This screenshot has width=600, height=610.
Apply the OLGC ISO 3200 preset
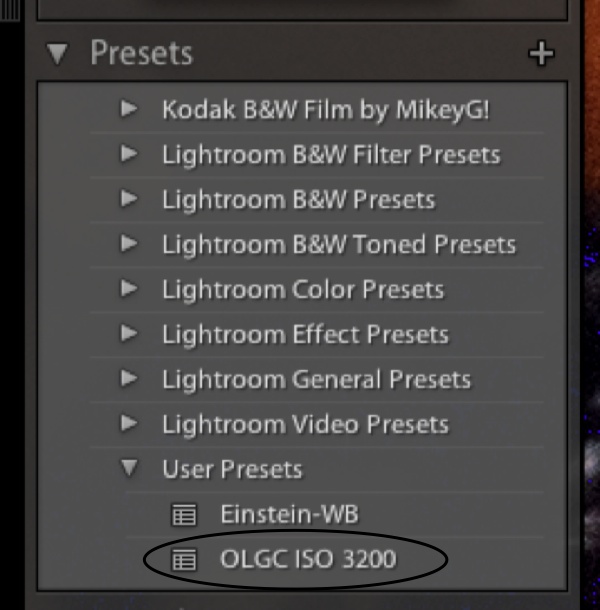[x=308, y=560]
